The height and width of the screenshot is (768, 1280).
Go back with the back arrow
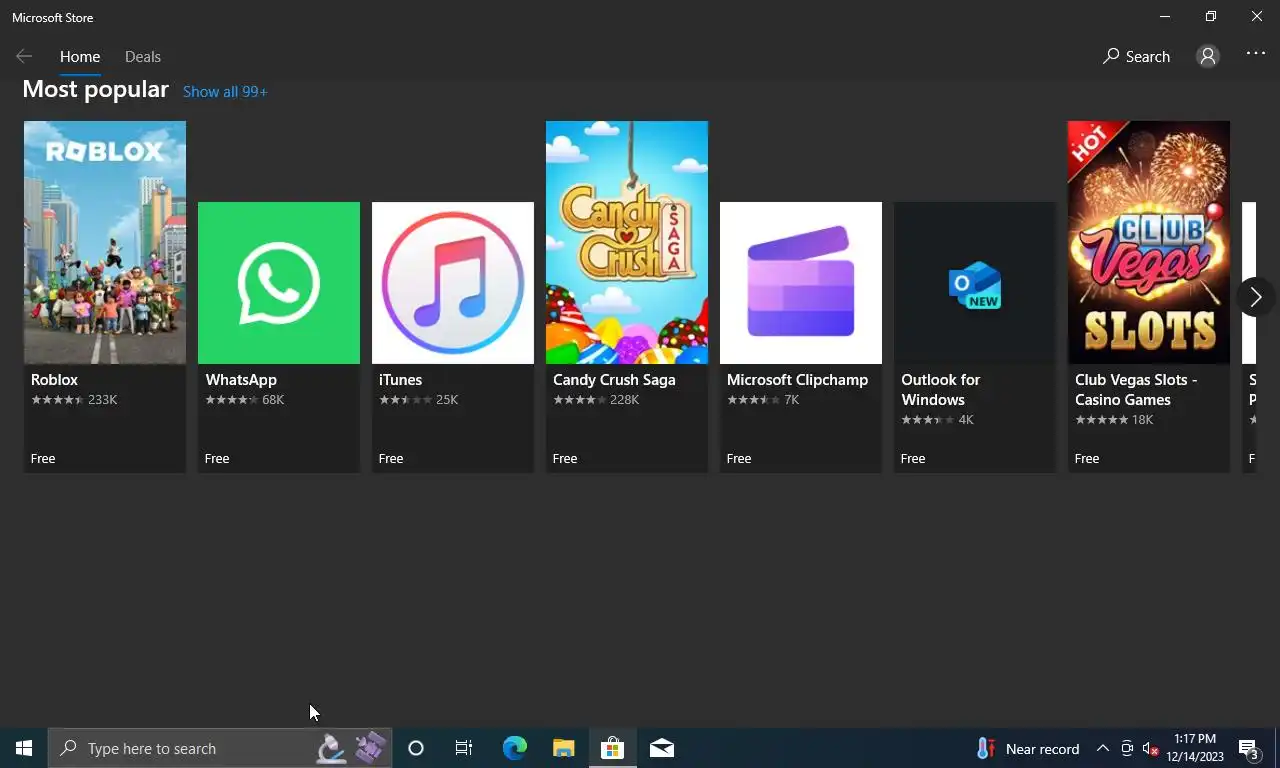[24, 57]
